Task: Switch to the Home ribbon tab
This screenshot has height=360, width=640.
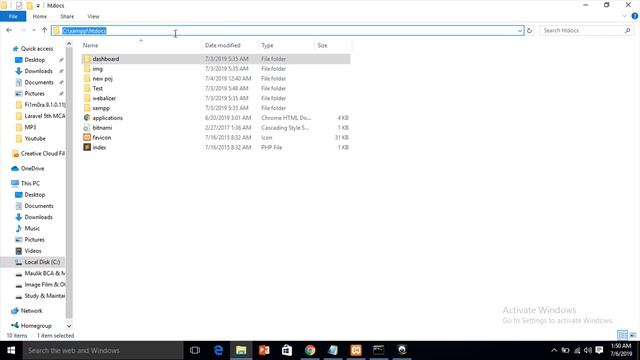Action: click(x=40, y=16)
